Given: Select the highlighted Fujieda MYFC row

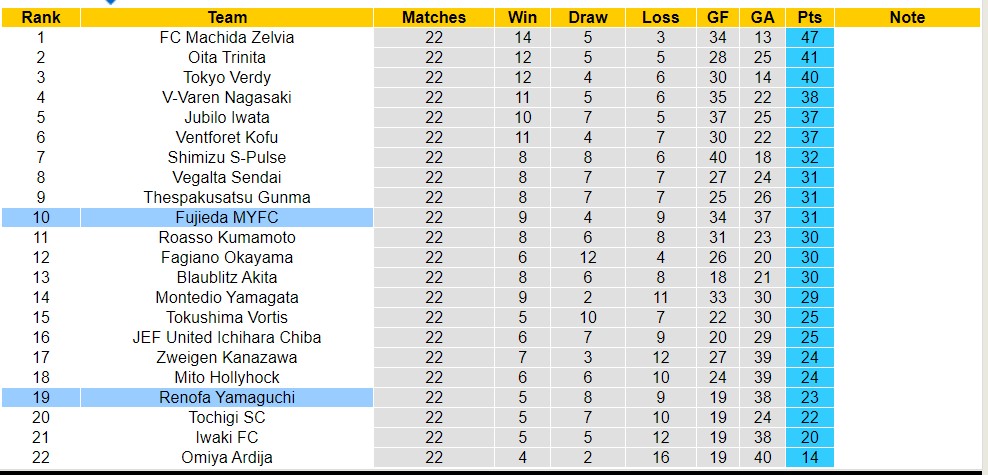Looking at the screenshot, I should 227,217.
